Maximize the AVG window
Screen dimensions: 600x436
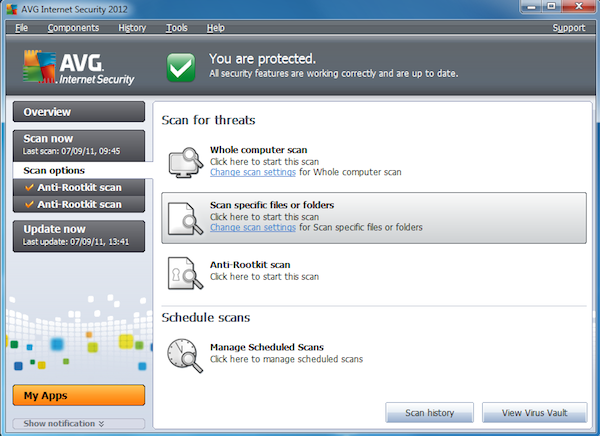point(551,7)
